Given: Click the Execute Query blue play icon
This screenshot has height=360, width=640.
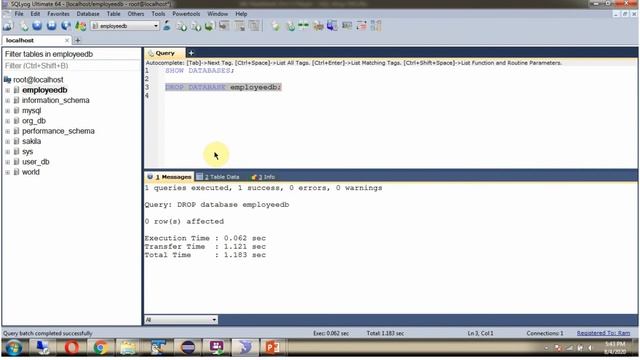Looking at the screenshot, I should (37, 26).
